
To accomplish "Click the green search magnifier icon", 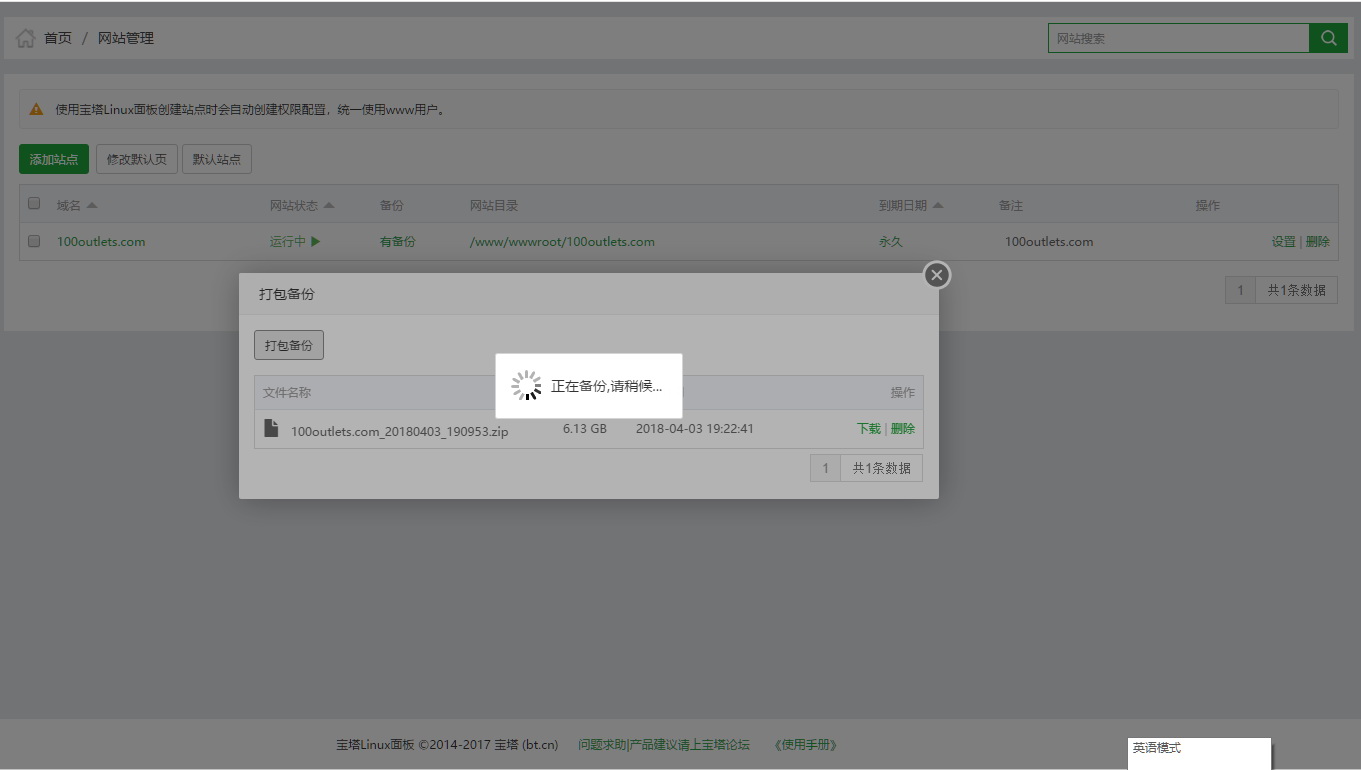I will 1329,37.
